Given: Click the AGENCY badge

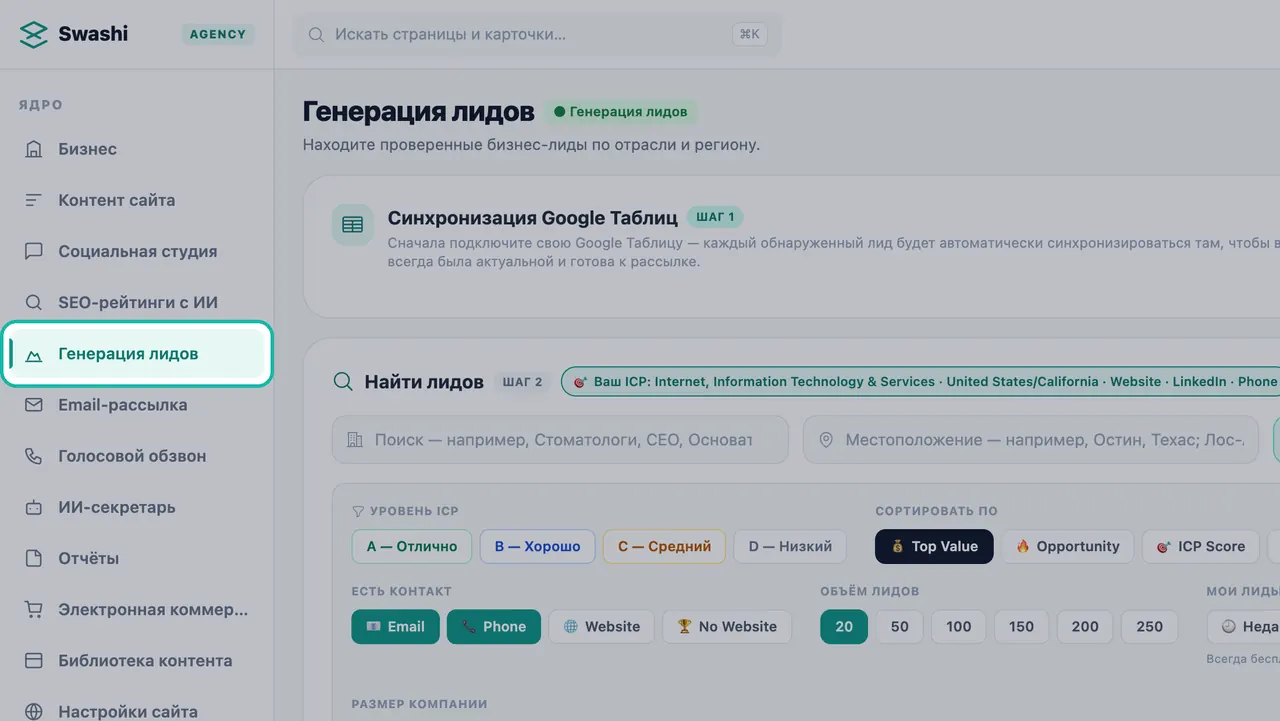Looking at the screenshot, I should coord(218,34).
